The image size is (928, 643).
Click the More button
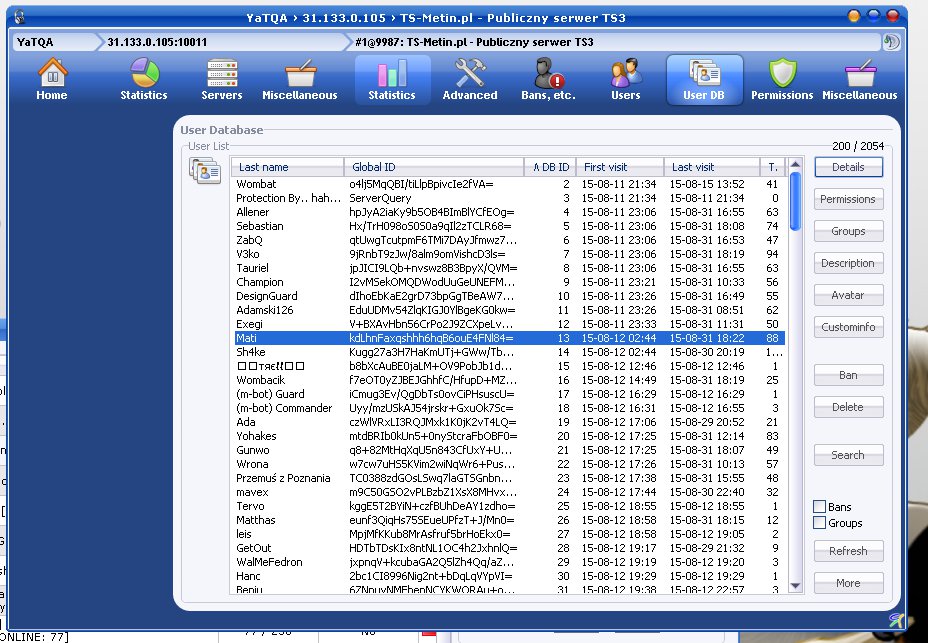click(849, 583)
